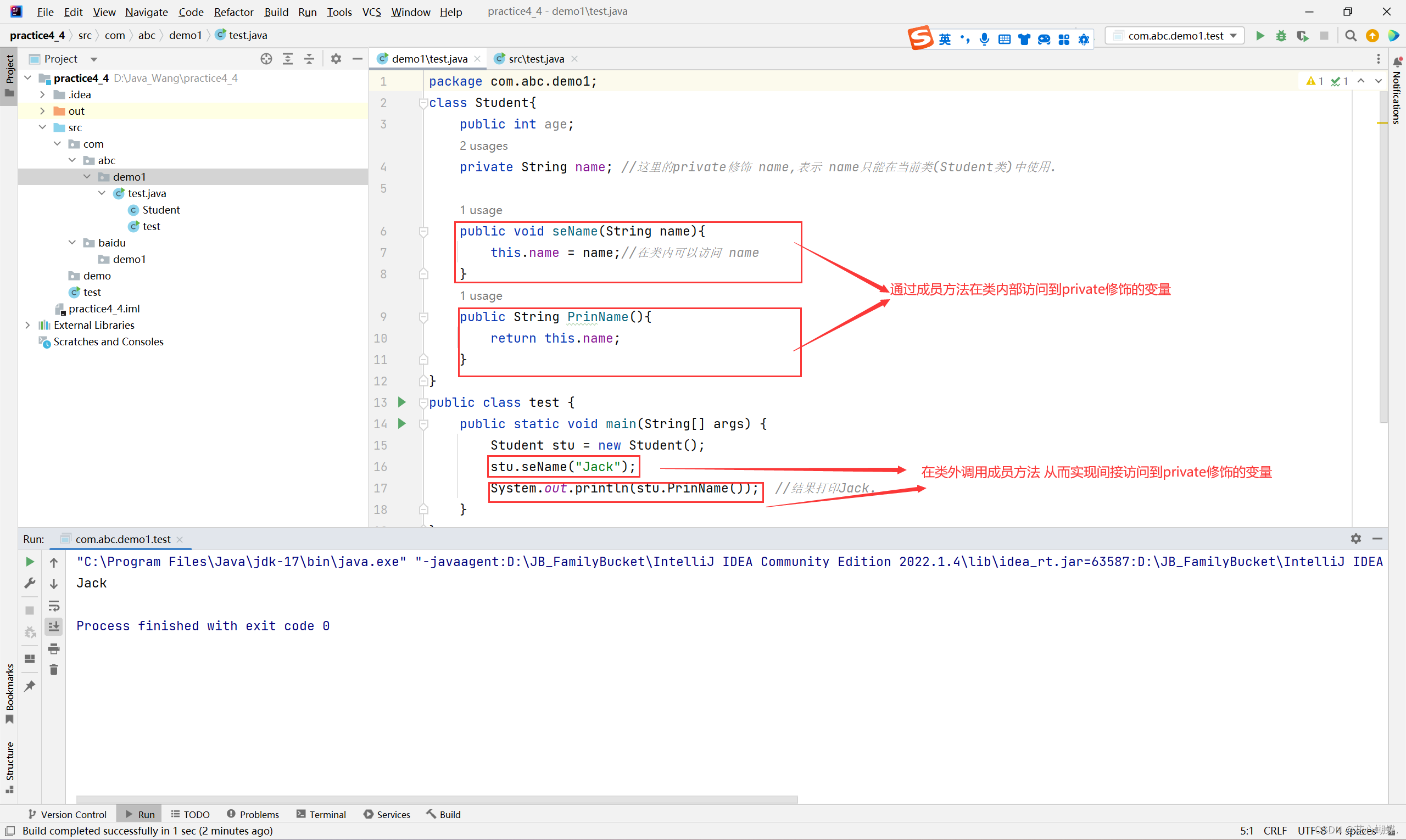The image size is (1406, 840).
Task: Click the Run console horizontal scrollbar
Action: tap(436, 799)
